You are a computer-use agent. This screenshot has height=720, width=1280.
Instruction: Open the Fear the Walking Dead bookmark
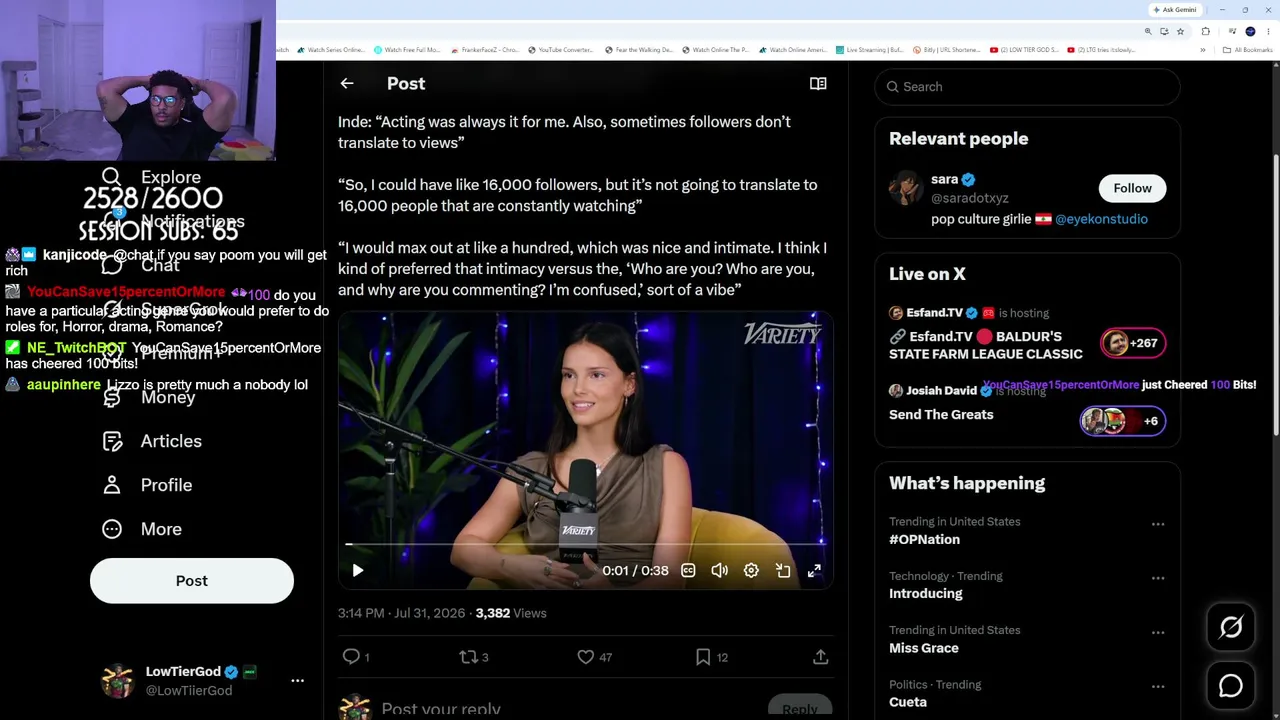639,50
